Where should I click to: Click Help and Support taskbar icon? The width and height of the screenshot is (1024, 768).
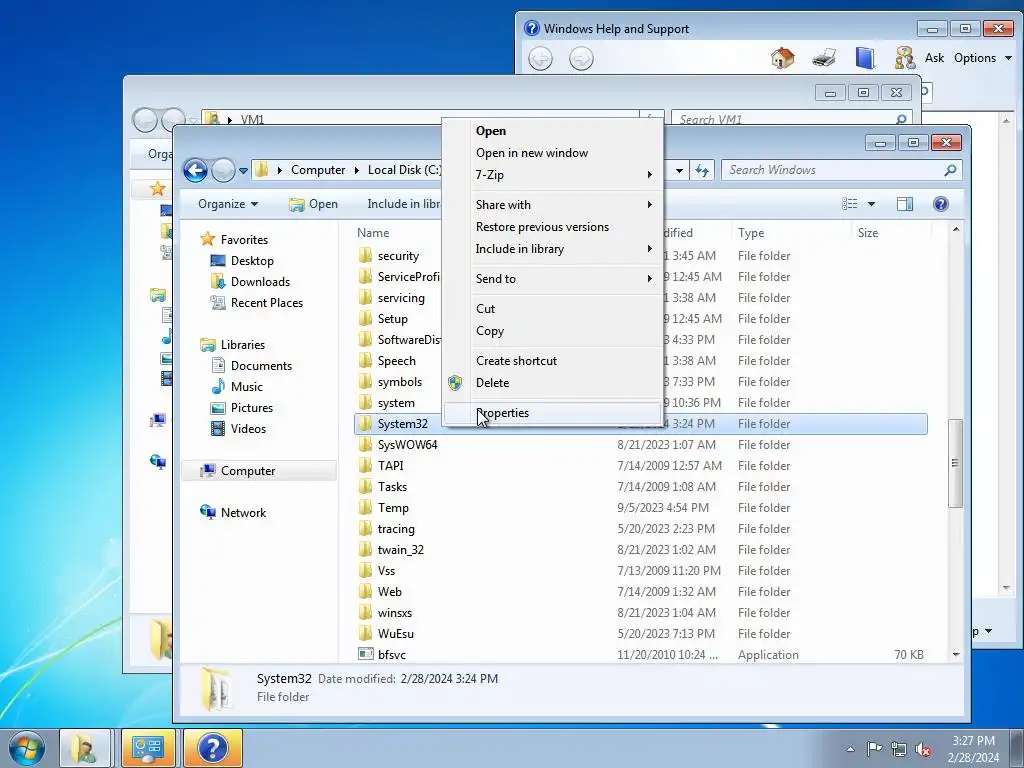[213, 748]
